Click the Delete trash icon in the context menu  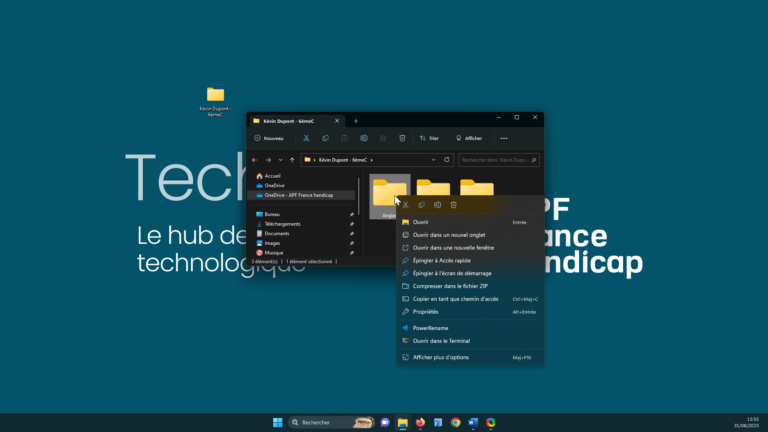(x=453, y=205)
